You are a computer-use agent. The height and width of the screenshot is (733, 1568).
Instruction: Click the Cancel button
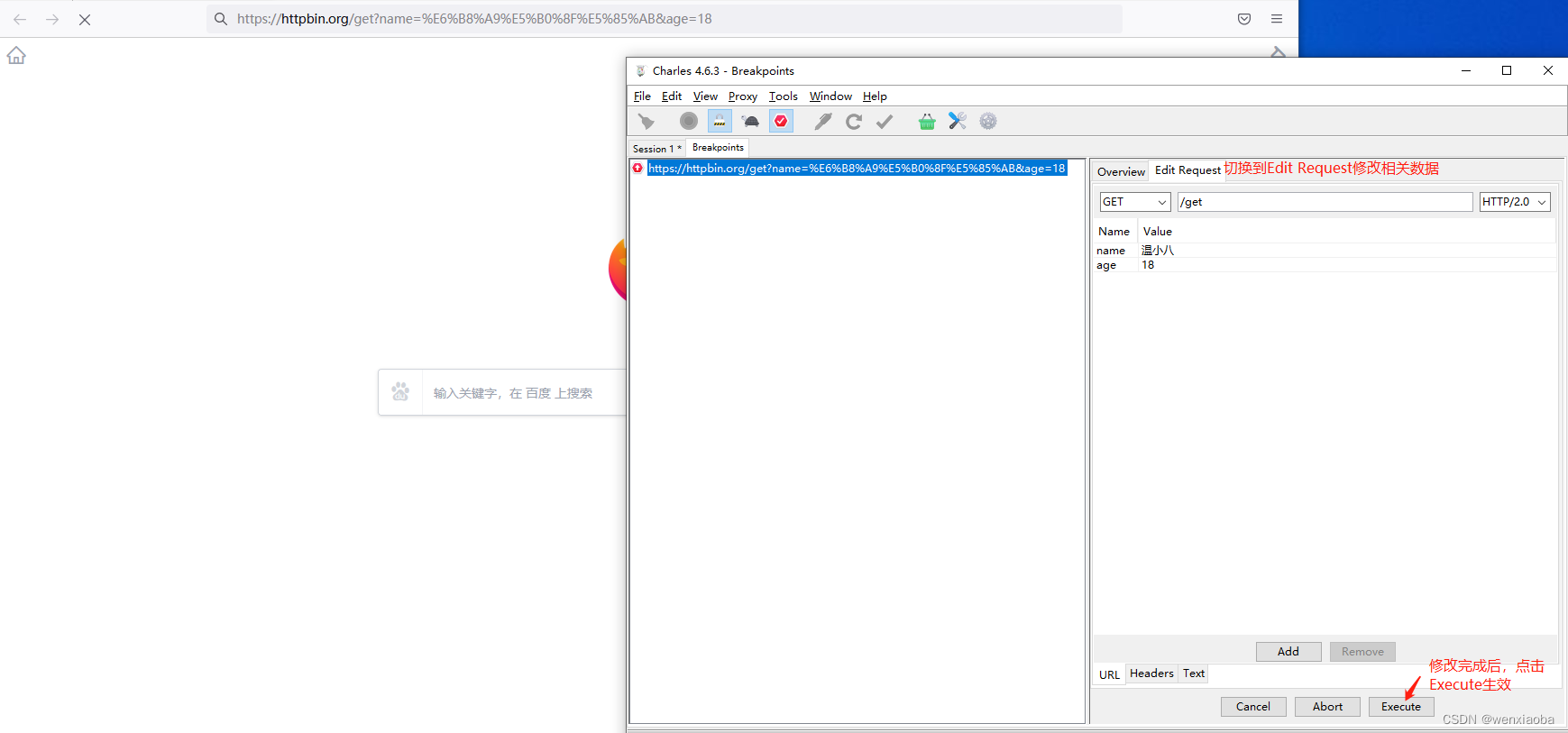[x=1253, y=707]
